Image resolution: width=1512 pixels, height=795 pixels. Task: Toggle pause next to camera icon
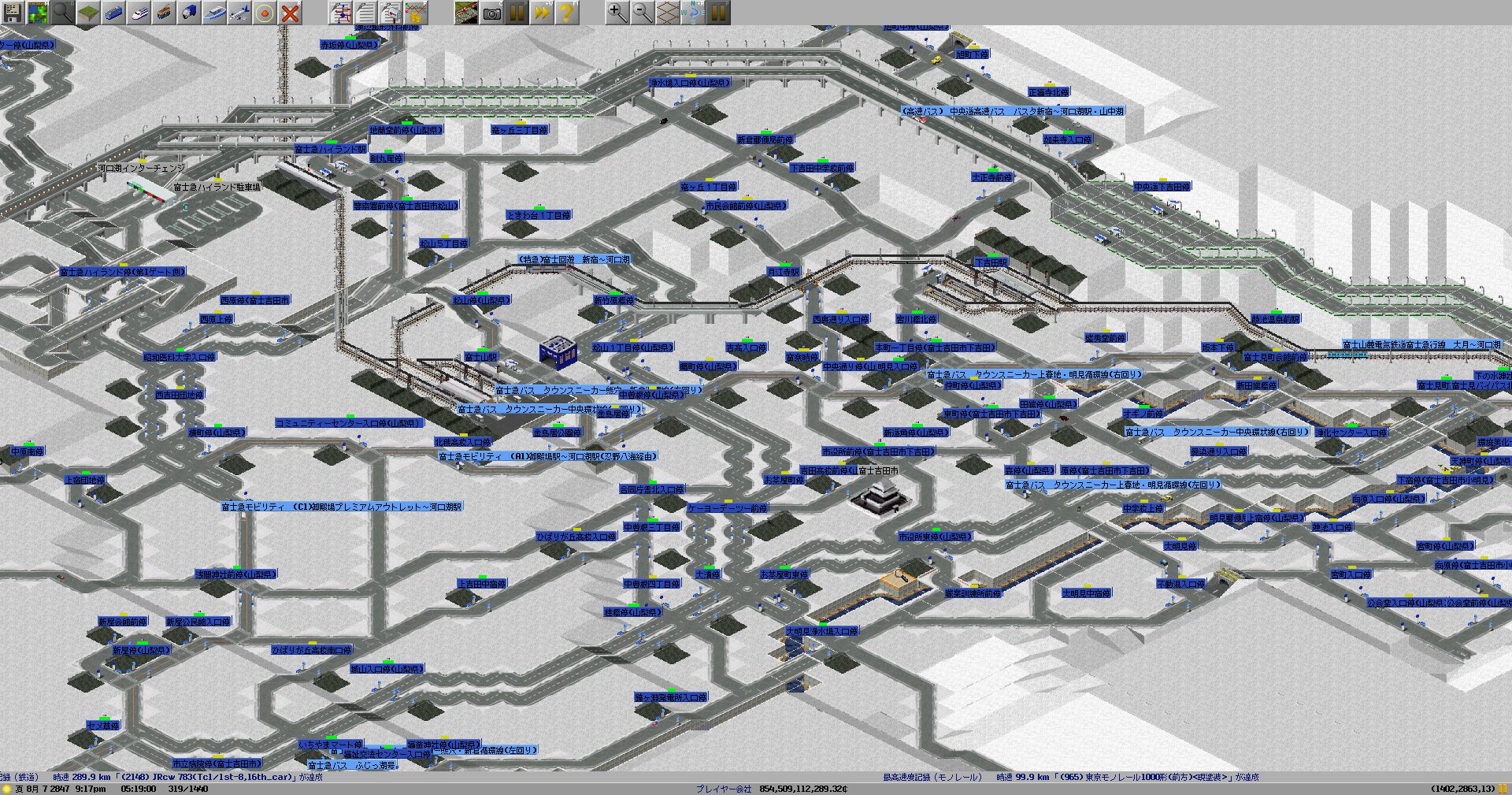pyautogui.click(x=517, y=13)
